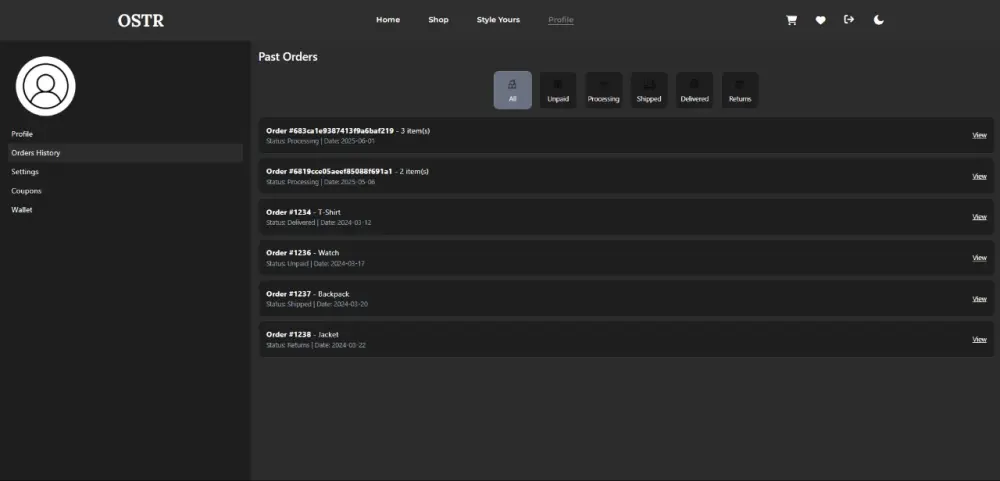Click the Past Orders heading

point(288,57)
